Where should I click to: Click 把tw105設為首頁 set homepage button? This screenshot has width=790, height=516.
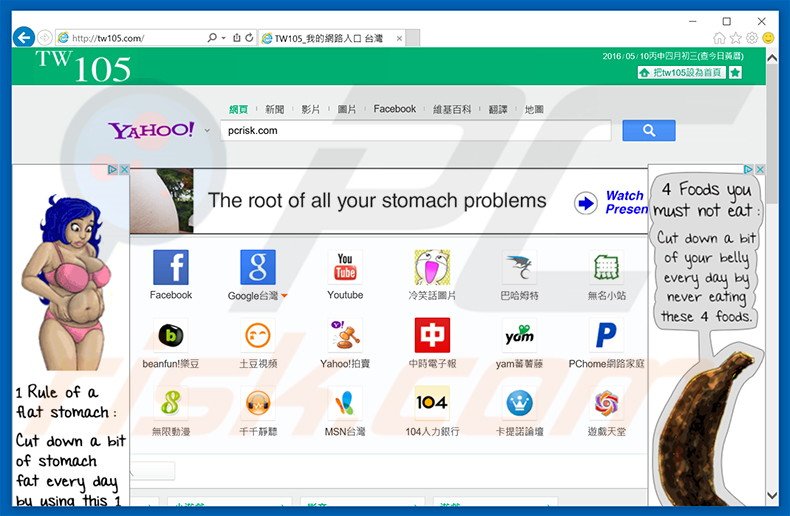tap(682, 73)
